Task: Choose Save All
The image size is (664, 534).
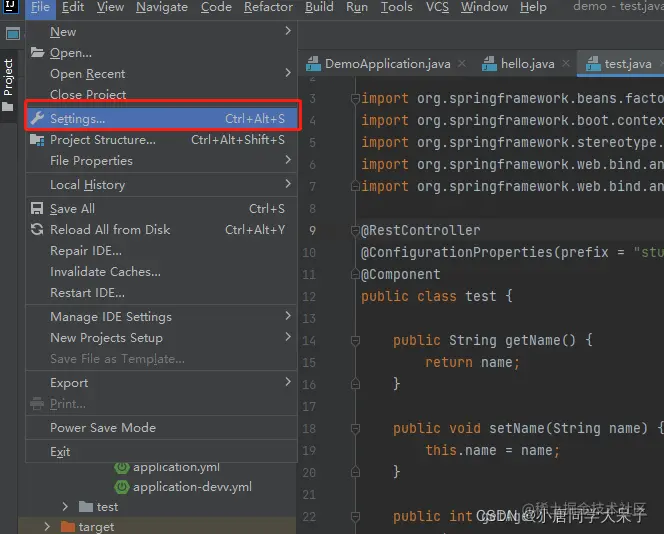Action: [162, 209]
